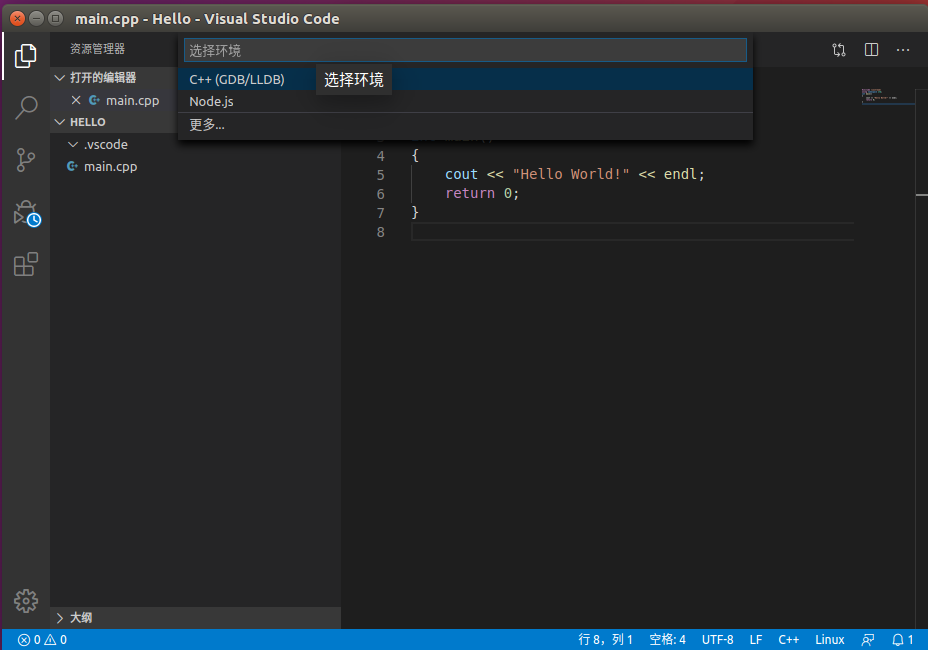Change encoding by clicking UTF-8

(x=717, y=639)
